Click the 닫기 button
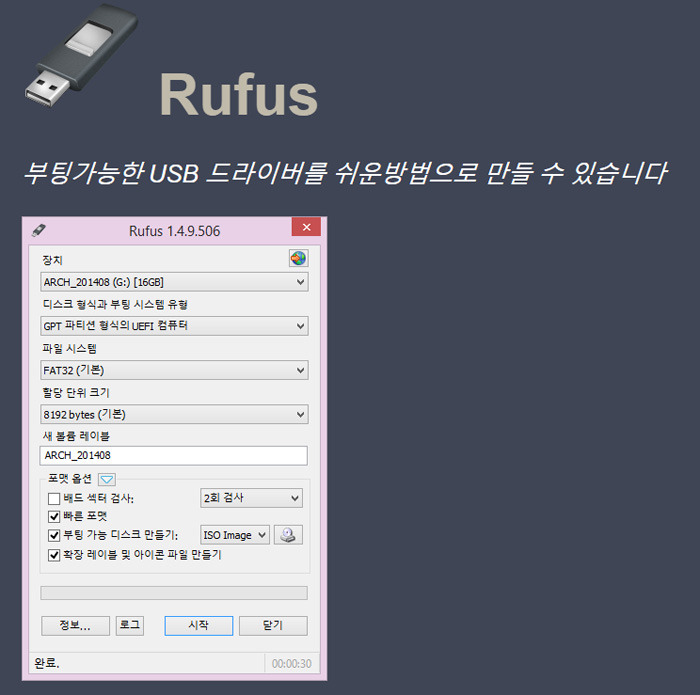700x695 pixels. pos(273,626)
